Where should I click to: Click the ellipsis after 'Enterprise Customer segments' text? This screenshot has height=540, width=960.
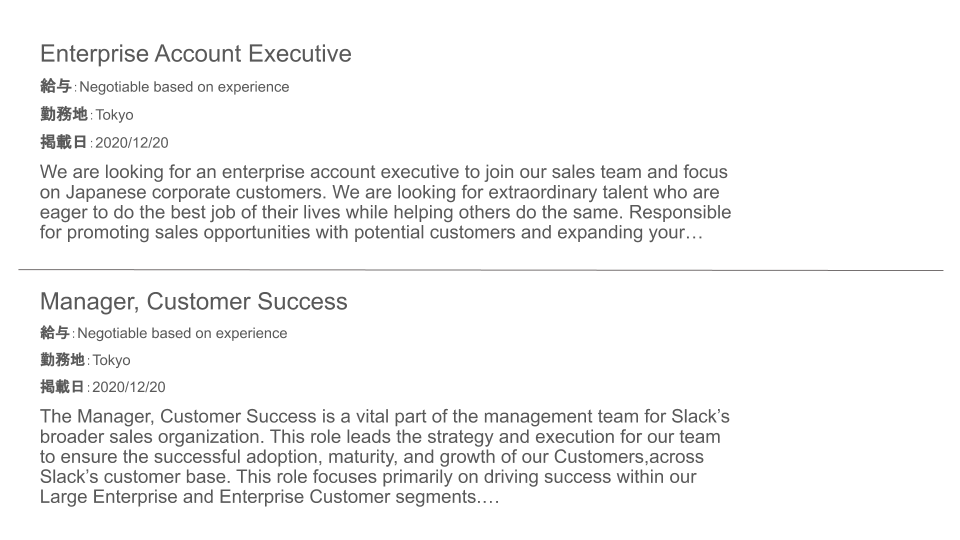click(490, 497)
